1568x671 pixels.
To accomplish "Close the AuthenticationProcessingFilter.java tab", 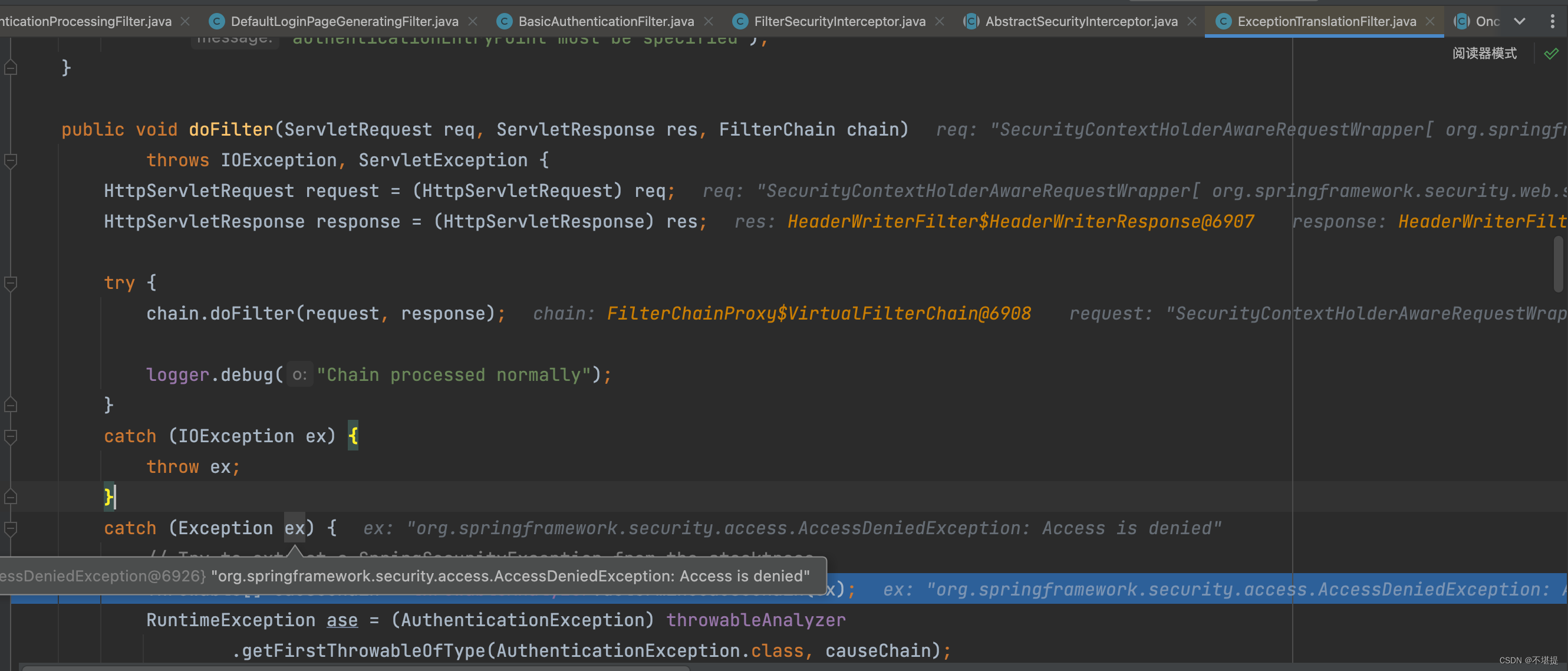I will [x=185, y=21].
